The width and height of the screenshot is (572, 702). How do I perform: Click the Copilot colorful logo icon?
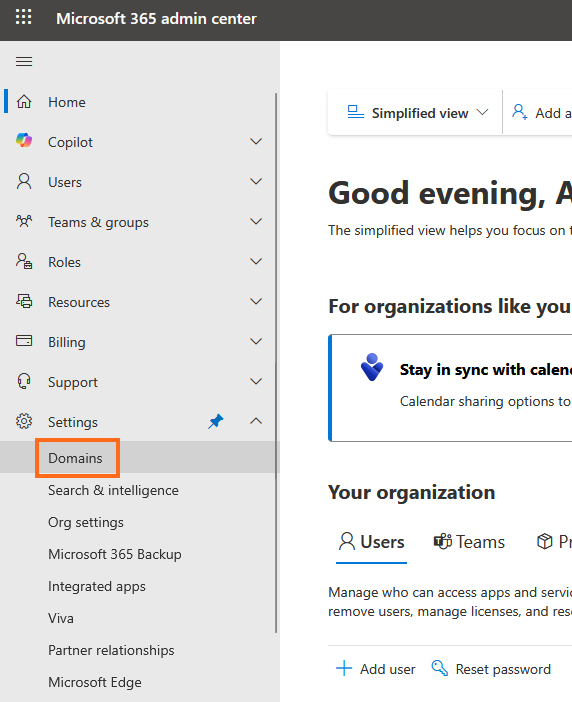pos(24,141)
